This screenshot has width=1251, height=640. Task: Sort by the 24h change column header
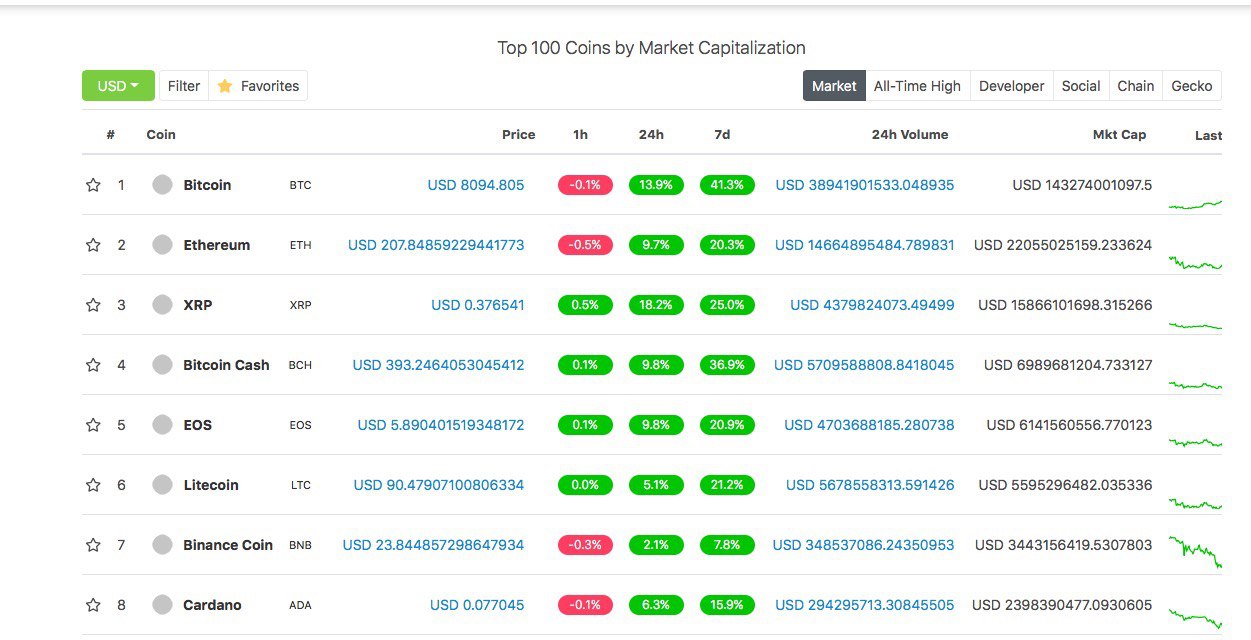pos(651,134)
